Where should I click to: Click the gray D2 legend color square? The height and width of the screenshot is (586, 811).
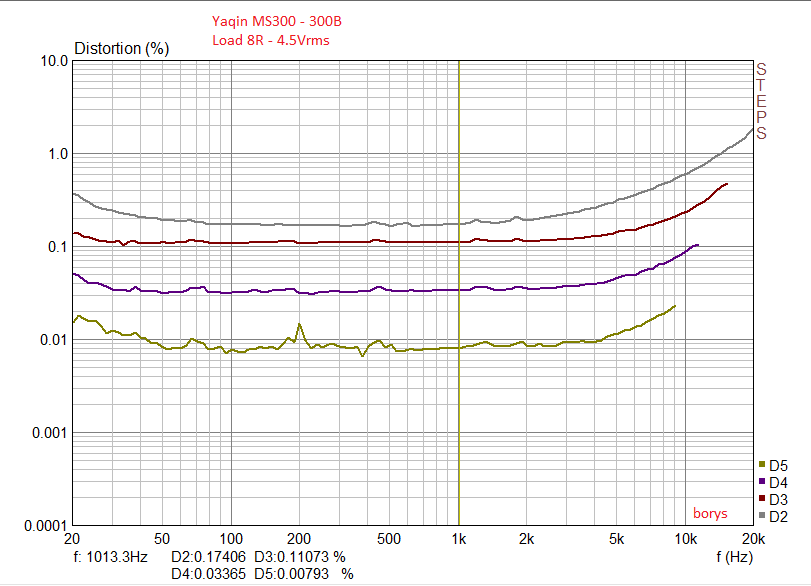762,515
